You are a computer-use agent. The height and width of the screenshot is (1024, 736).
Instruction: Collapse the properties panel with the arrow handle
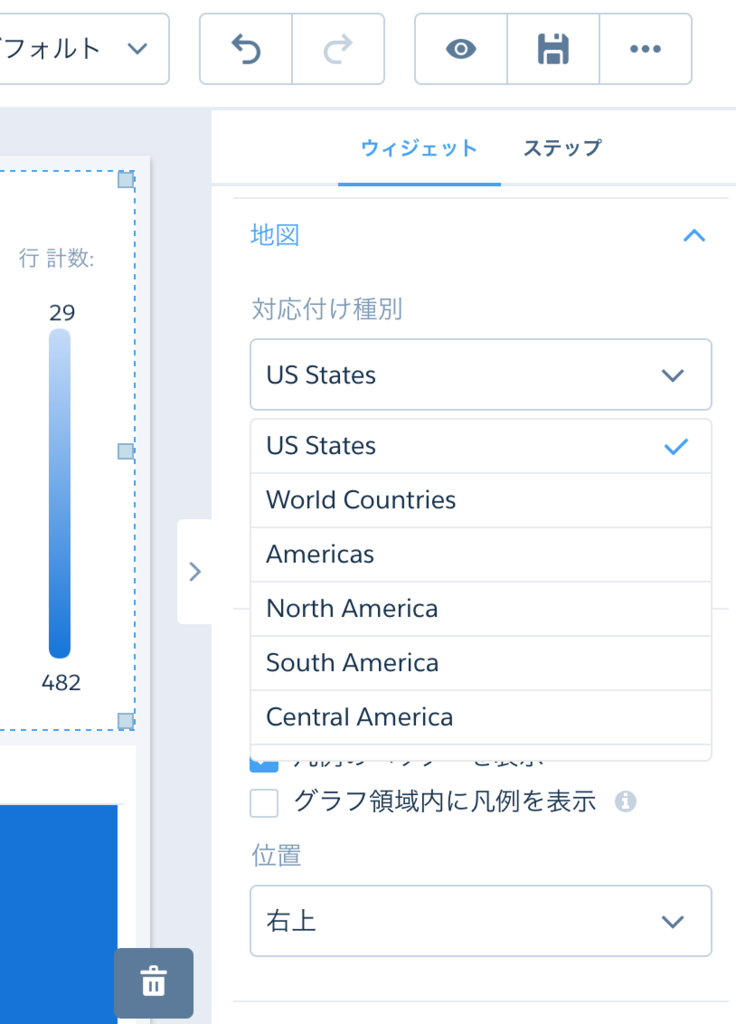coord(195,571)
